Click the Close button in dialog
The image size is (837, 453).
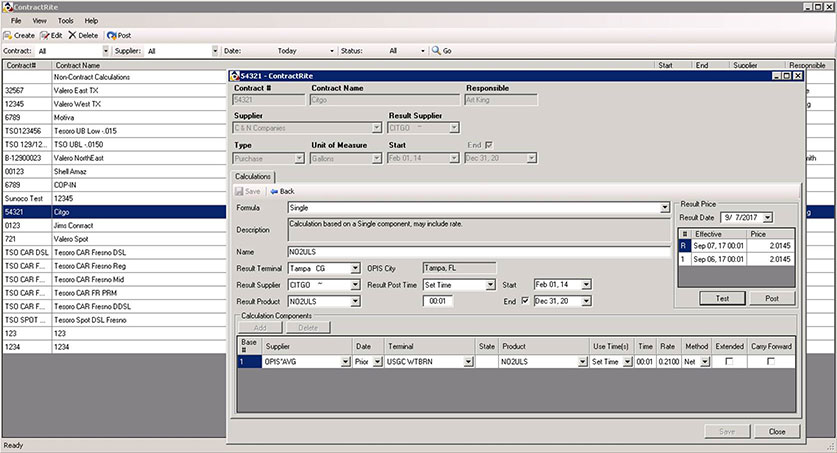tap(777, 431)
